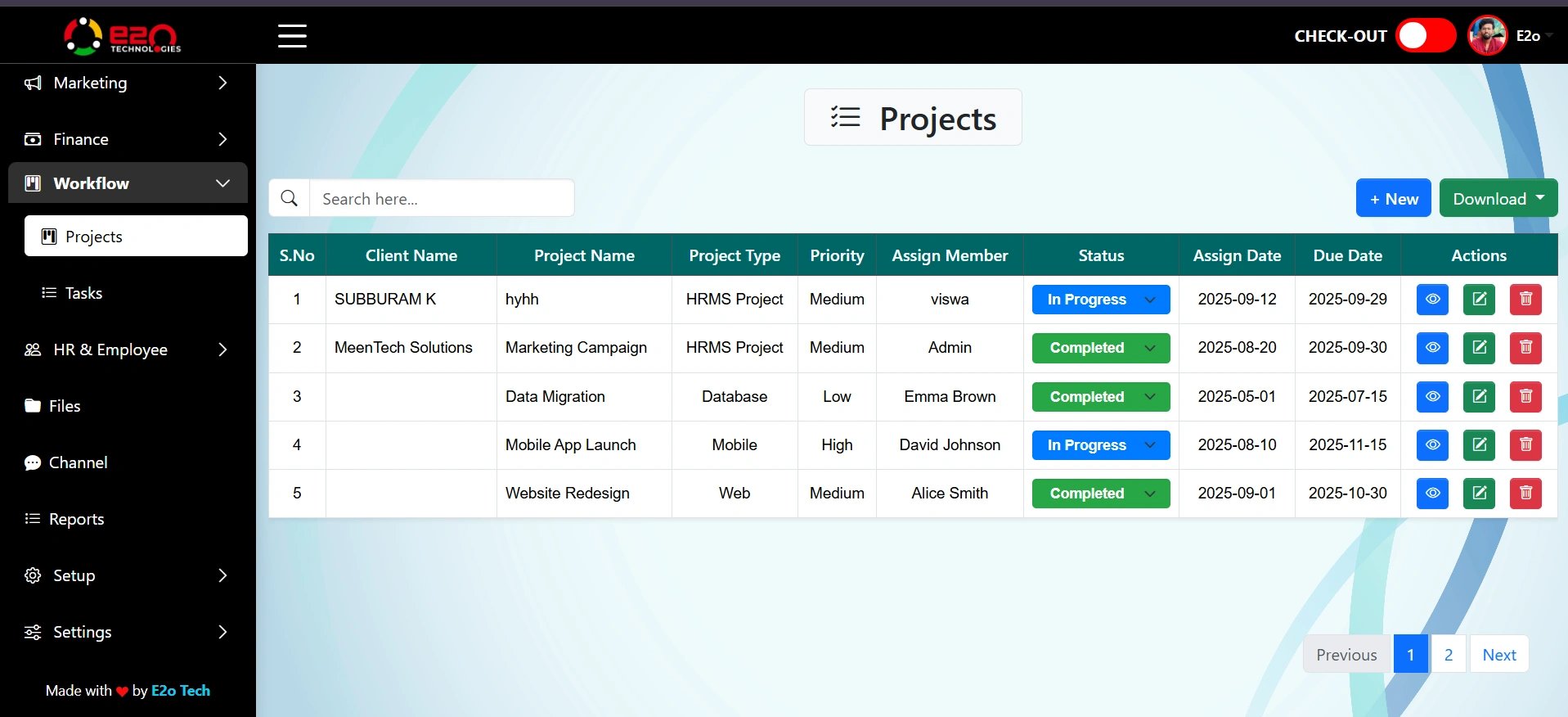Viewport: 1568px width, 717px height.
Task: Click the Search here input field
Action: [x=442, y=199]
